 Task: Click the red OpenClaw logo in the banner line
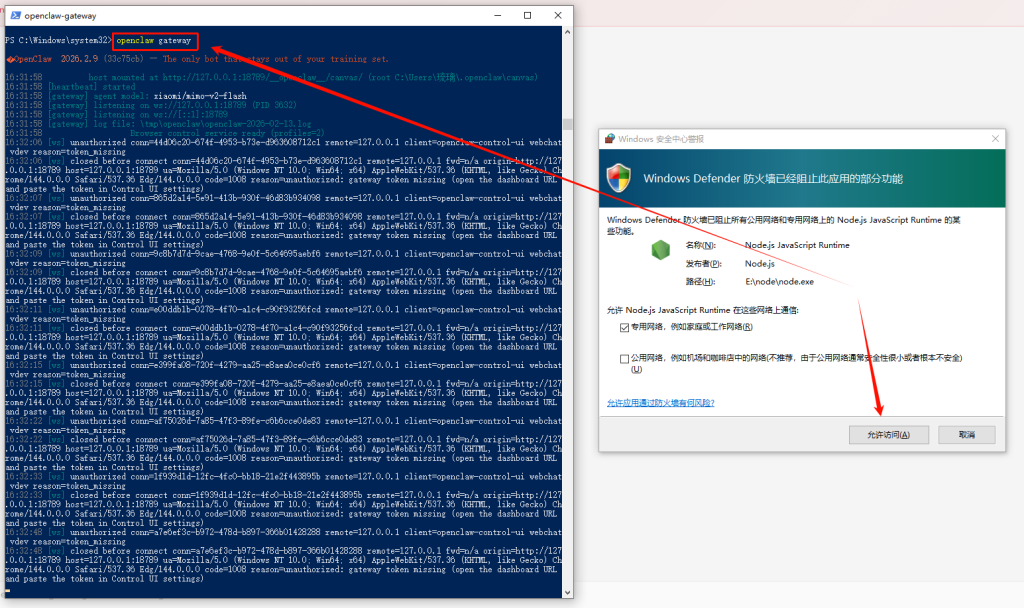[x=9, y=59]
